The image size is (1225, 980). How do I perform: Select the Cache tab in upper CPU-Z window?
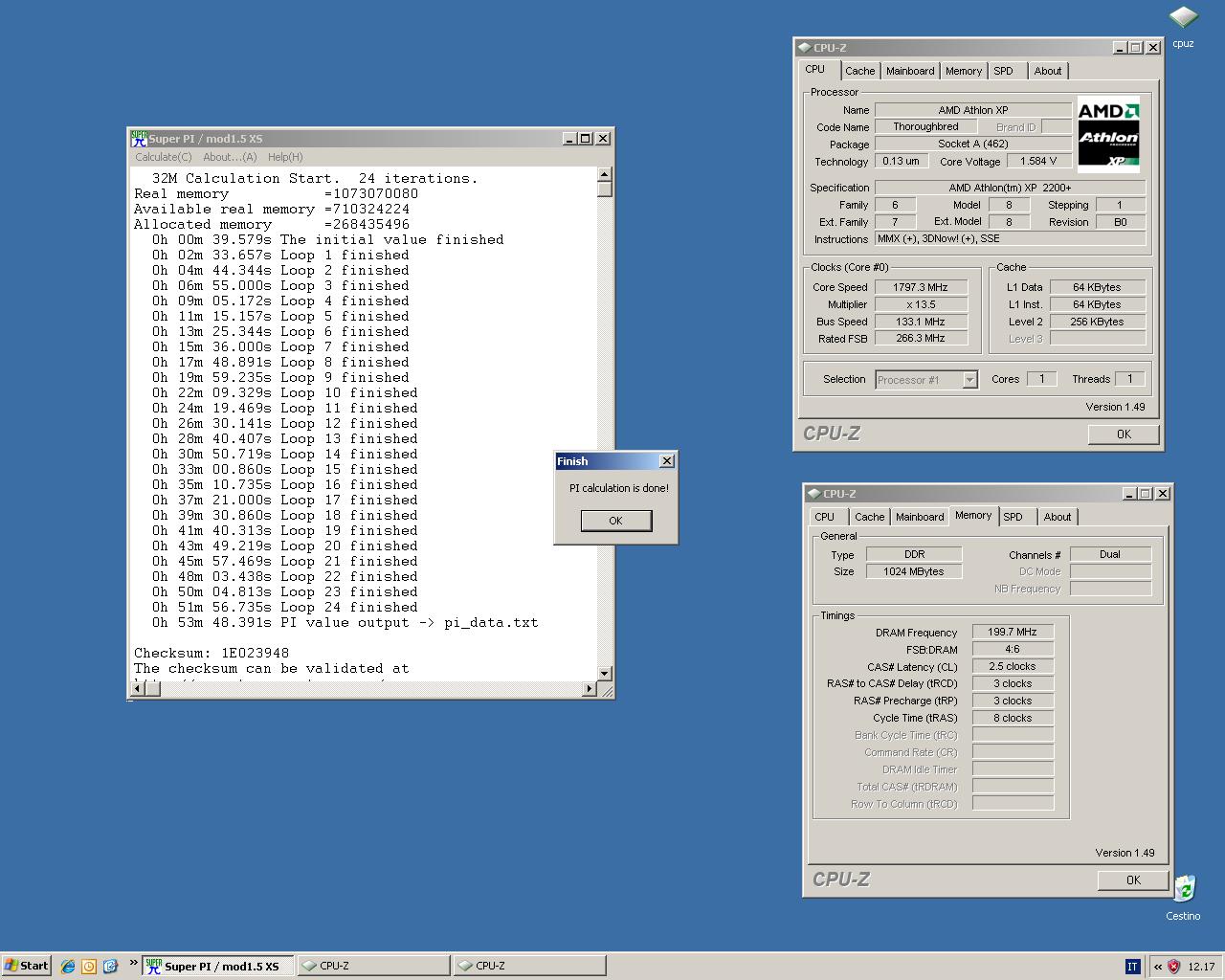click(859, 71)
